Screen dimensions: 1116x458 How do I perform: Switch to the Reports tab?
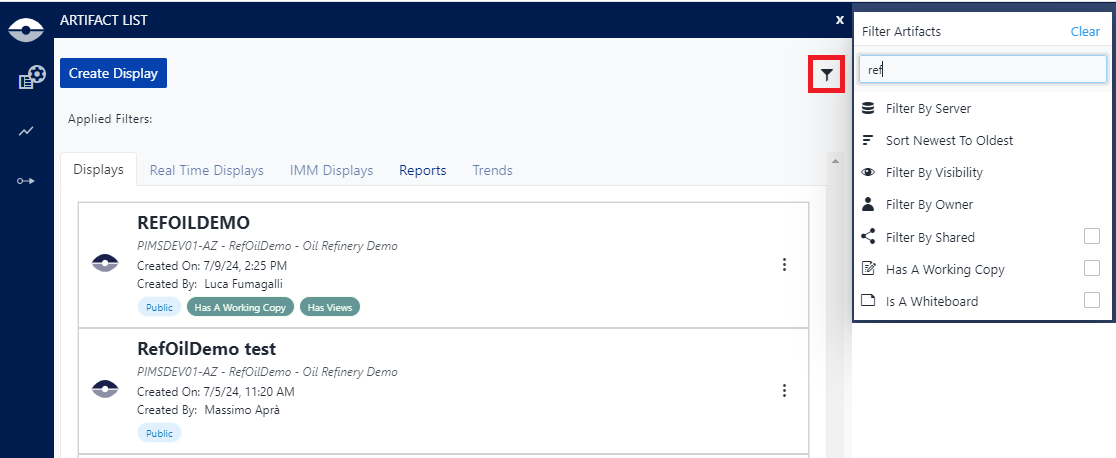(x=422, y=170)
